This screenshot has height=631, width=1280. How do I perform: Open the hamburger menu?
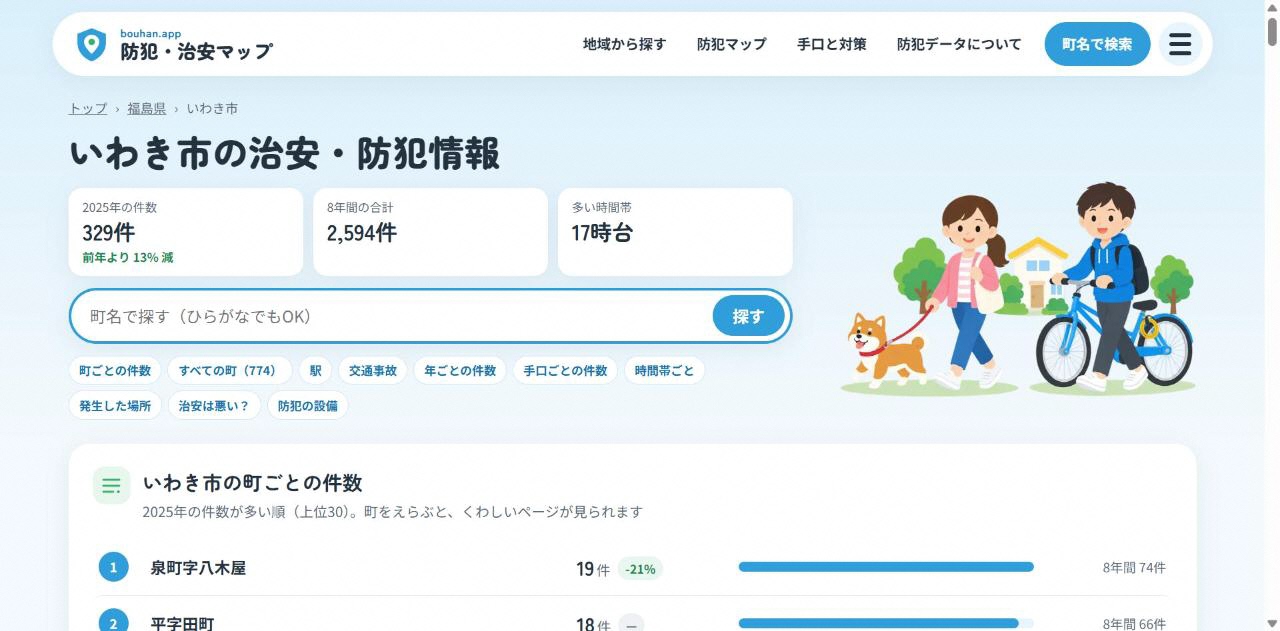(1180, 44)
